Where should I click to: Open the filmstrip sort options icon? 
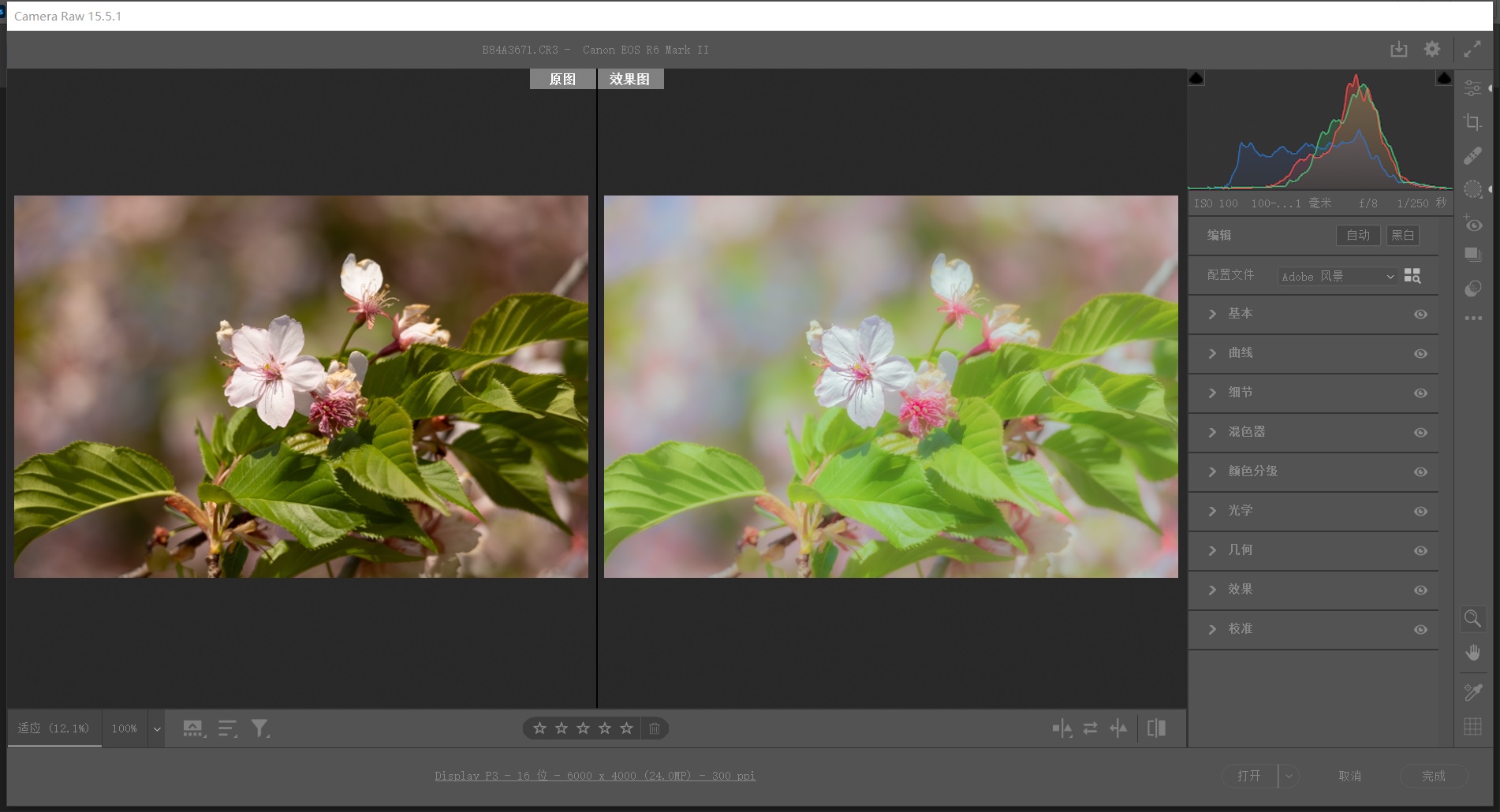coord(228,728)
